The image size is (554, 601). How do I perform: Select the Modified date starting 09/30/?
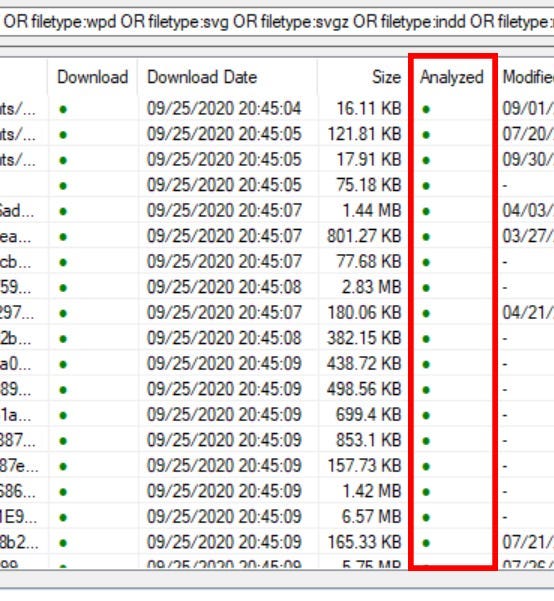coord(528,159)
